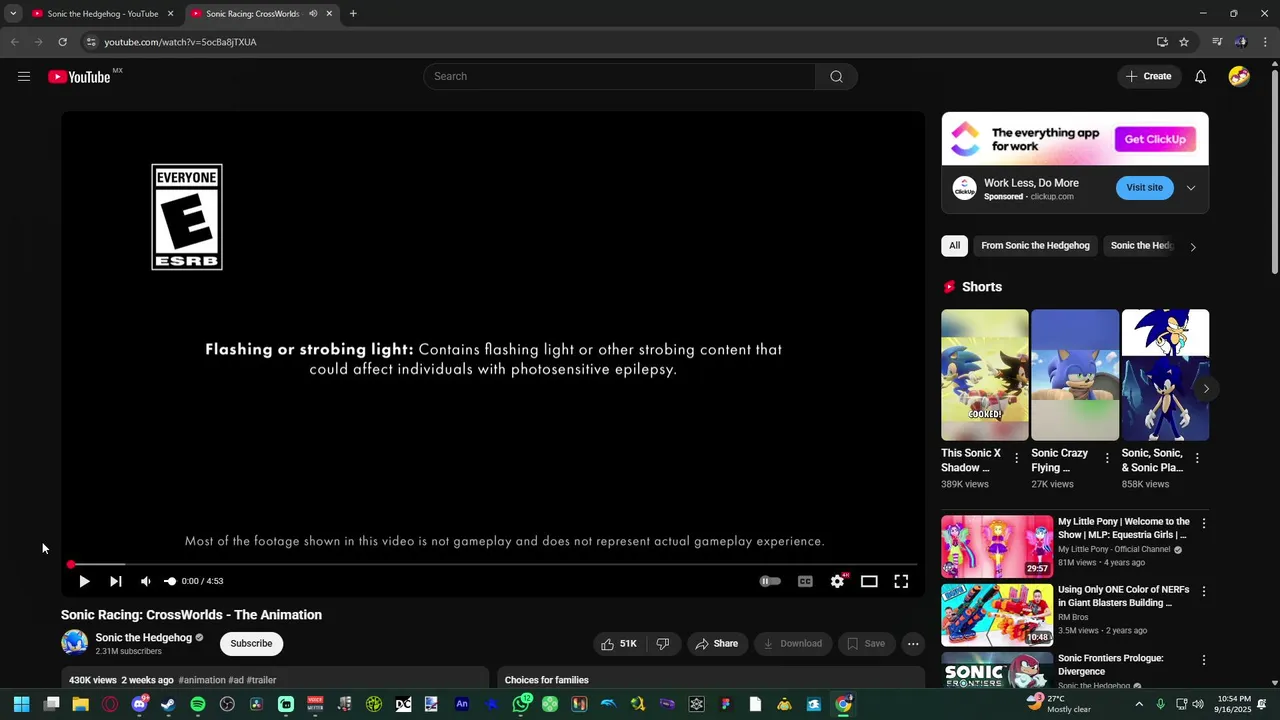Visit site for ClickUp ad
The height and width of the screenshot is (720, 1280).
coord(1144,188)
